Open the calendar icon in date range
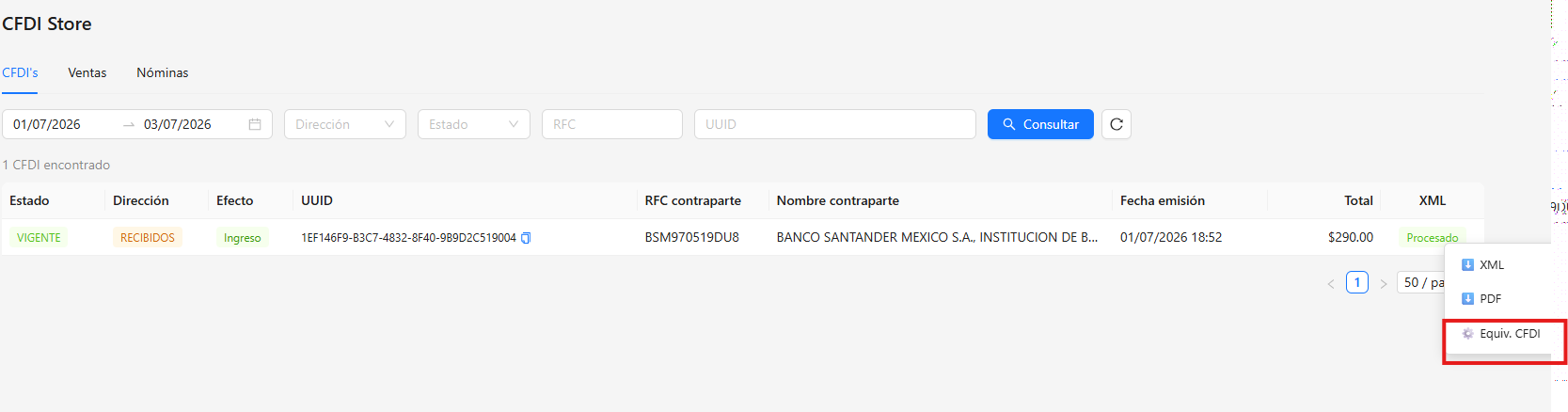Viewport: 1568px width, 412px height. [255, 124]
